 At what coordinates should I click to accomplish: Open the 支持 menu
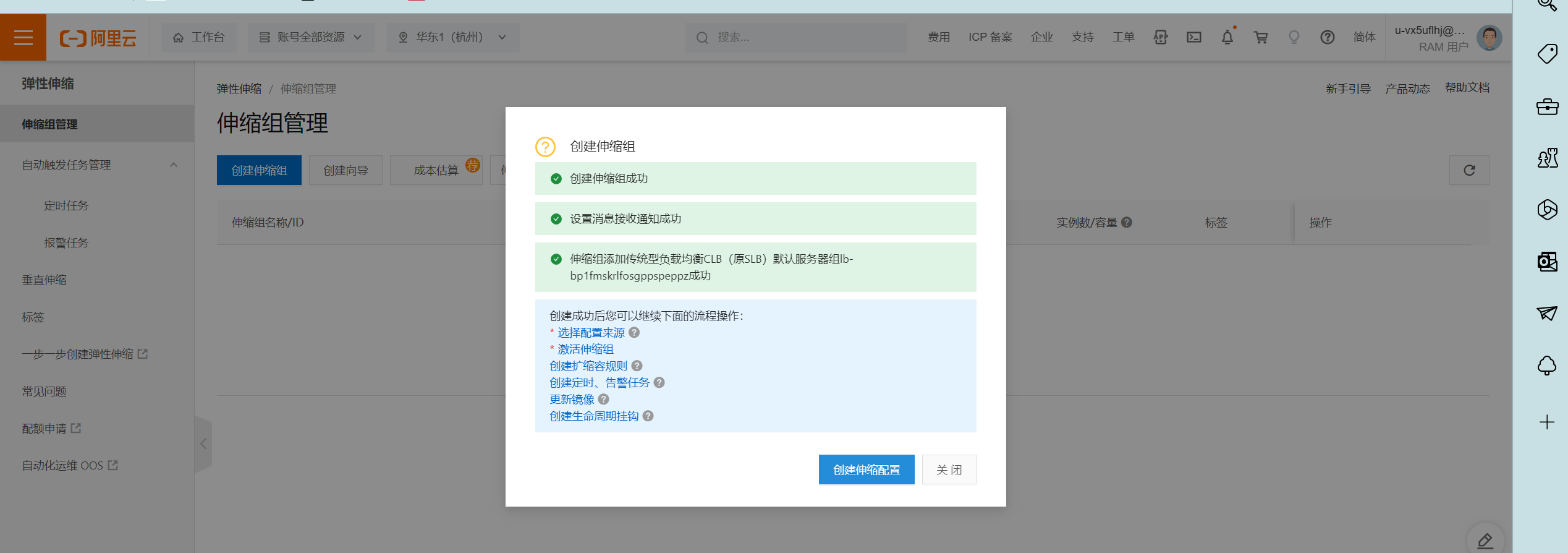[1082, 38]
